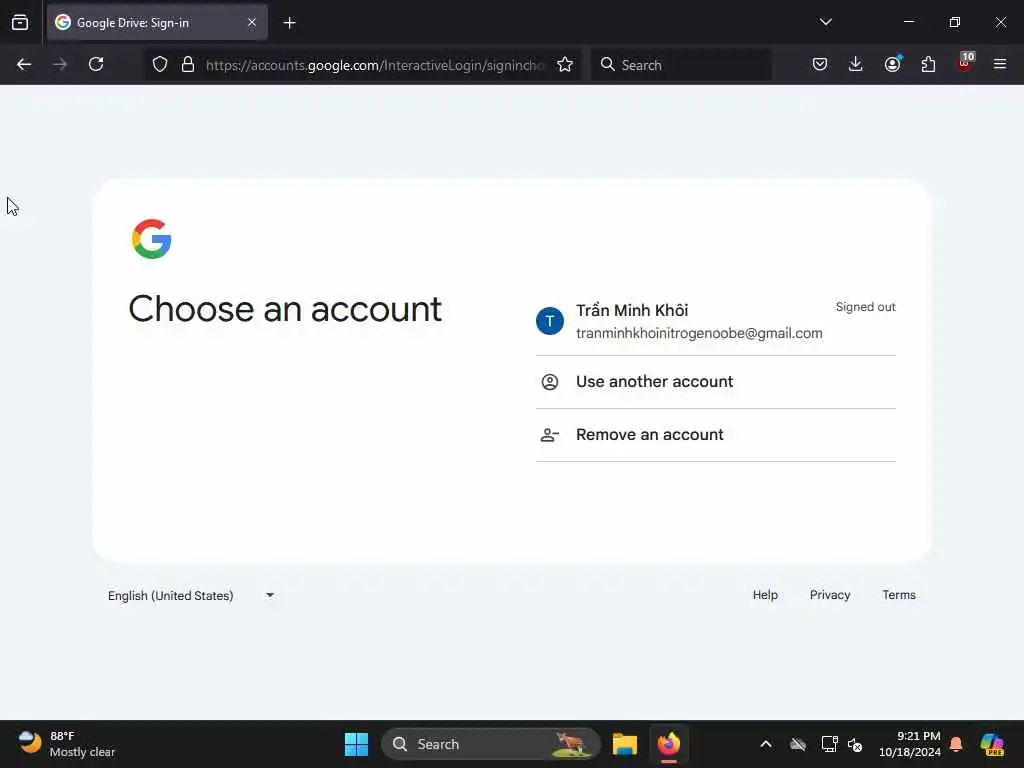This screenshot has width=1024, height=768.
Task: Open clock showing 9:21 PM
Action: (910, 744)
